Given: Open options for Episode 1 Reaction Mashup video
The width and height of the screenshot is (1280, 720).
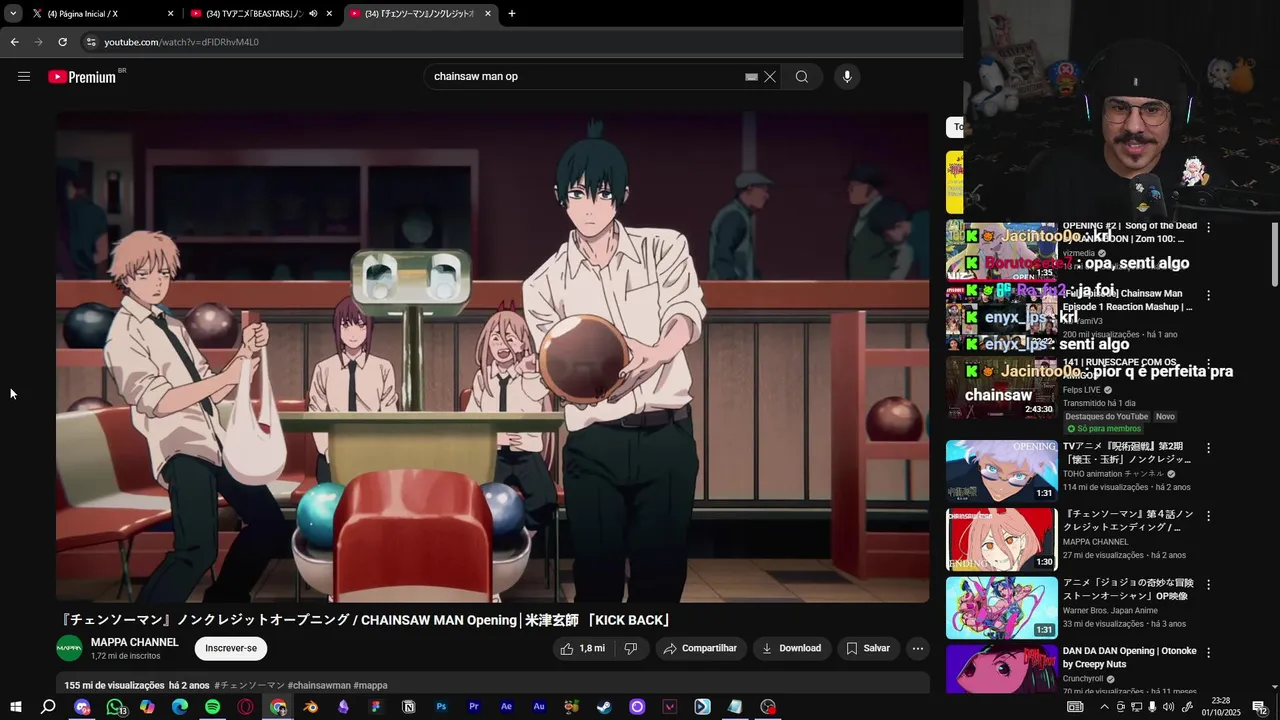Looking at the screenshot, I should click(1208, 295).
